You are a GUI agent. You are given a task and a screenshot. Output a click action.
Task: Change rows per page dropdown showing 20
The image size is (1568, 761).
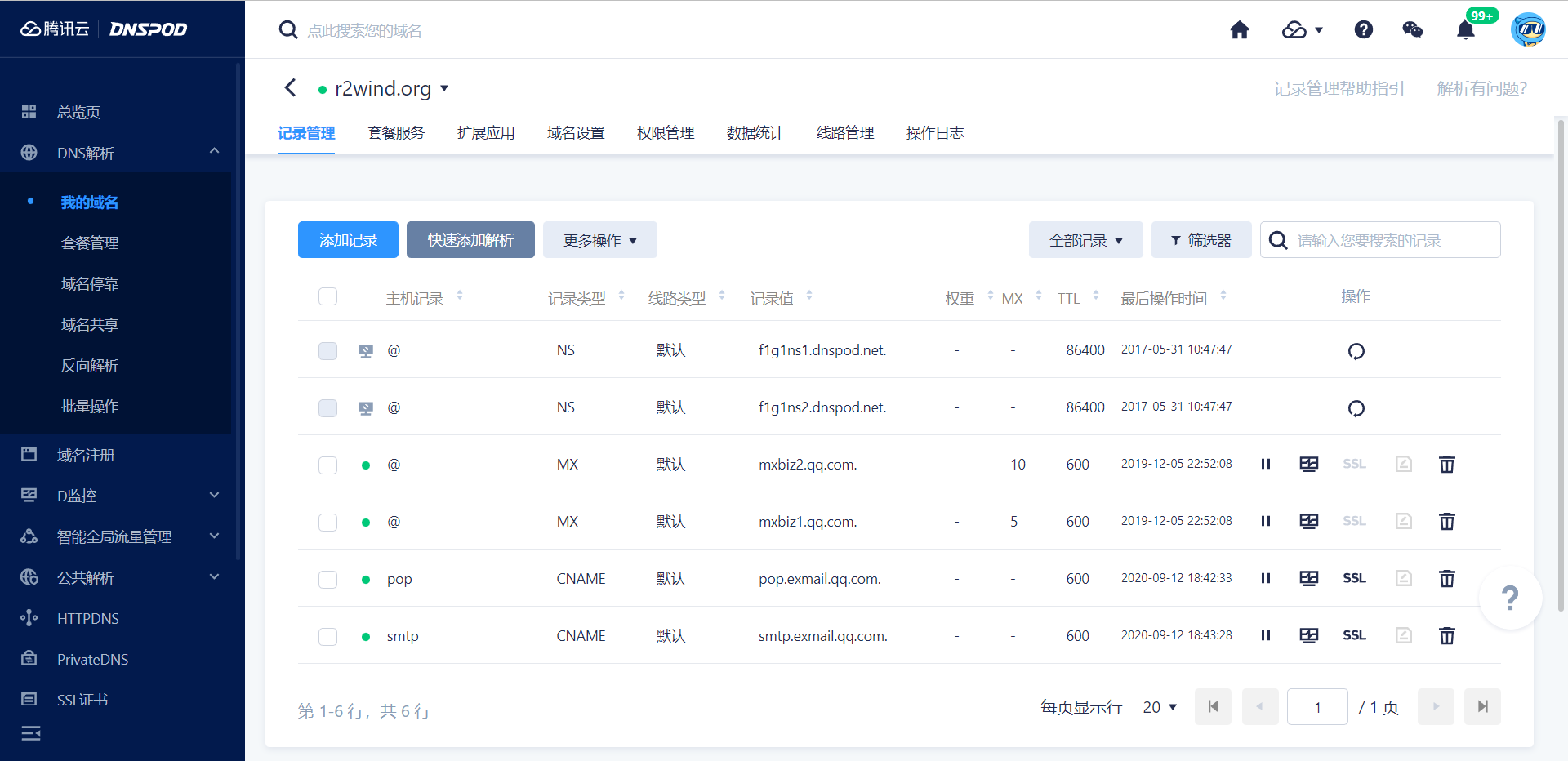[x=1160, y=707]
